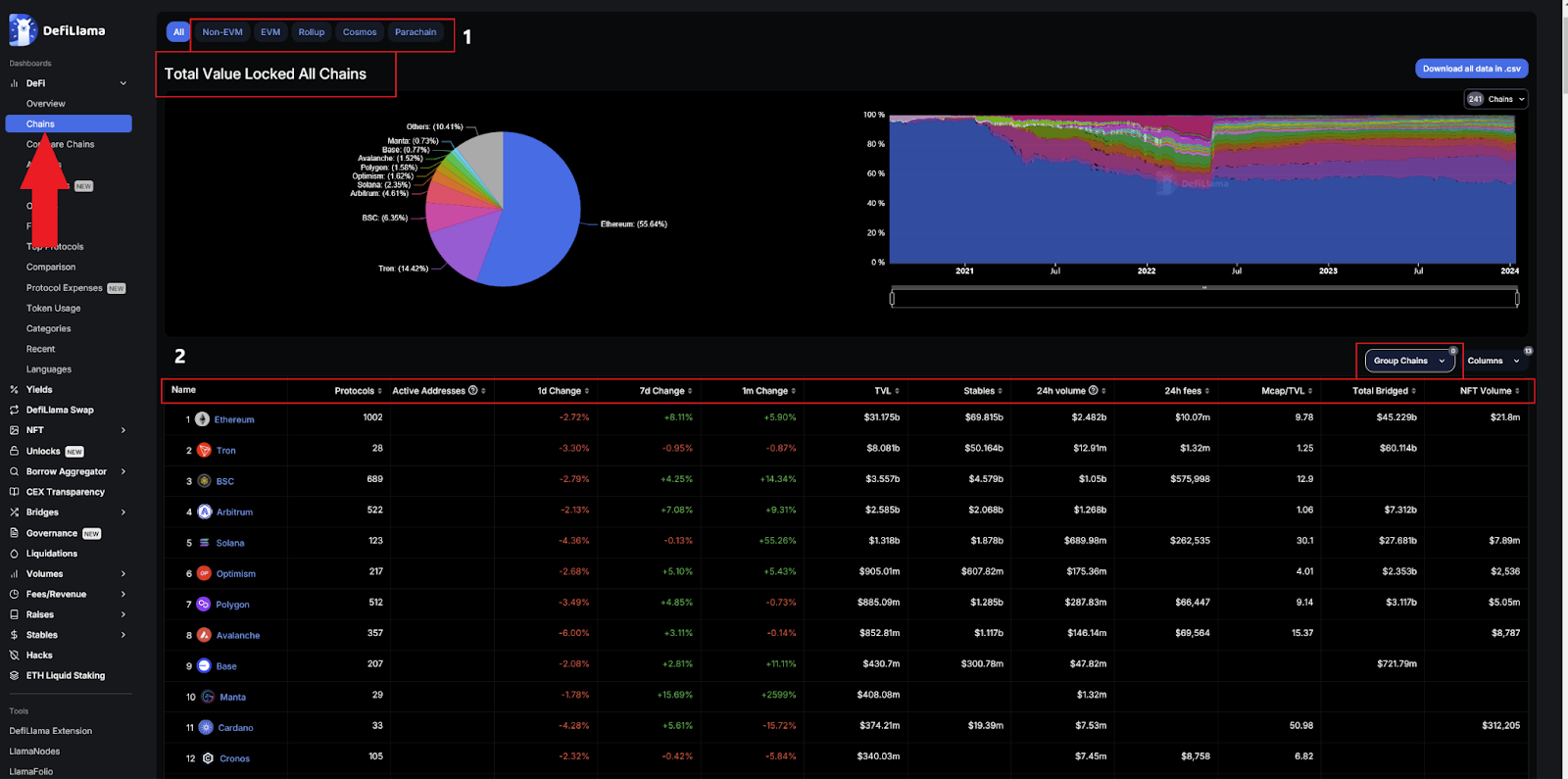Screen dimensions: 1568x779
Task: Collapse the DeFi section chevron
Action: pyautogui.click(x=123, y=83)
